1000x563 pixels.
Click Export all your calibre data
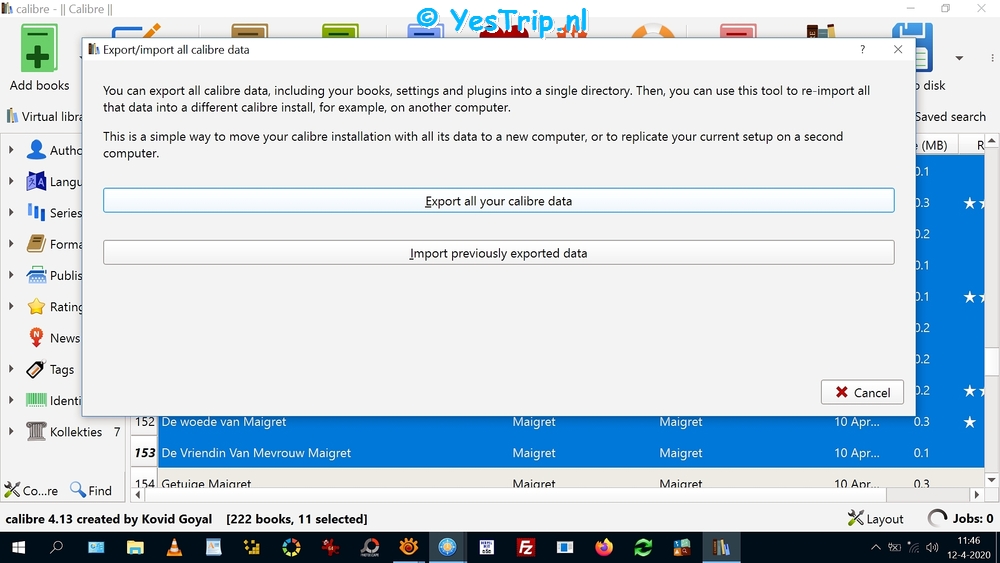tap(498, 201)
